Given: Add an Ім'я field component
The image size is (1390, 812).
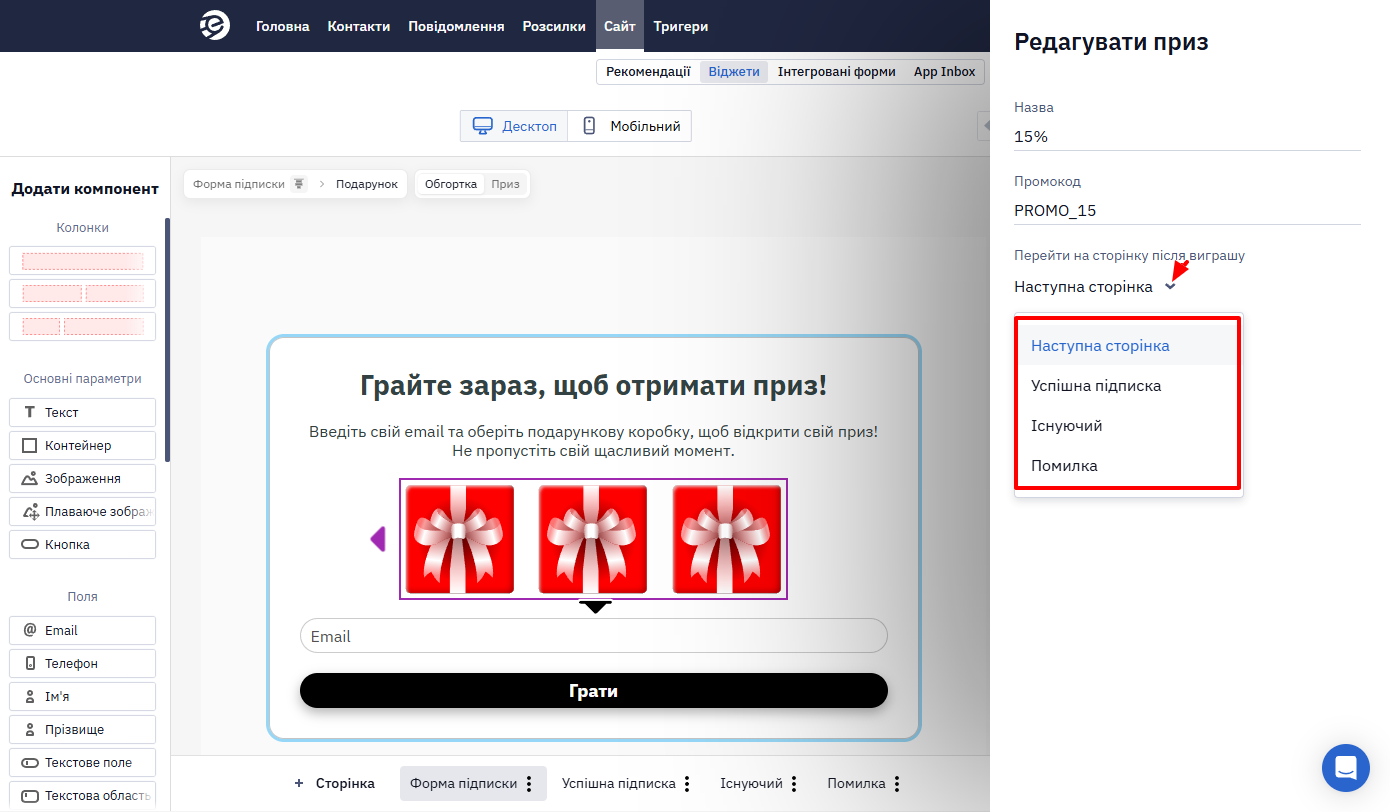Looking at the screenshot, I should (x=83, y=696).
